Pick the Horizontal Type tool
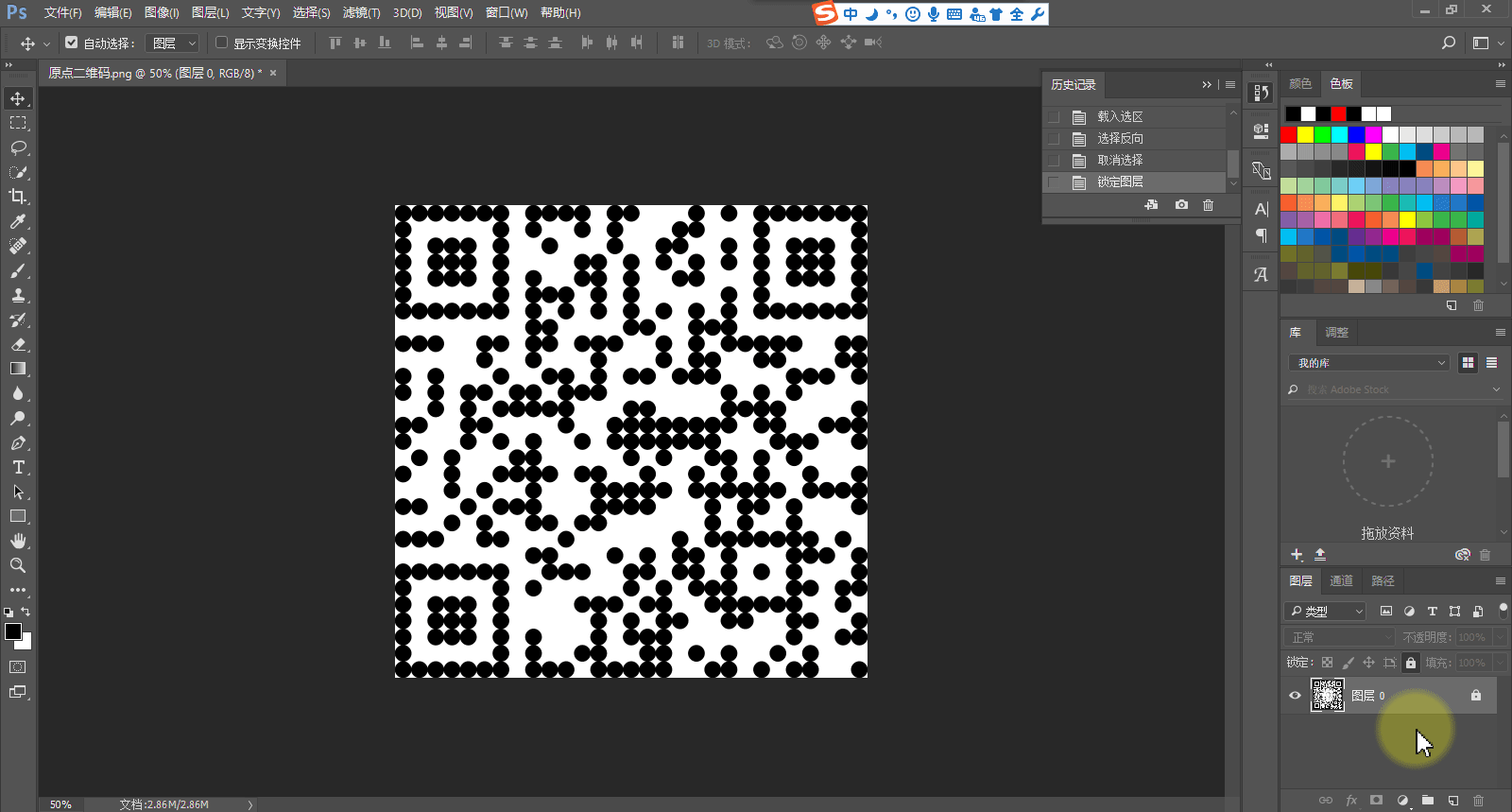Viewport: 1512px width, 812px height. 18,467
